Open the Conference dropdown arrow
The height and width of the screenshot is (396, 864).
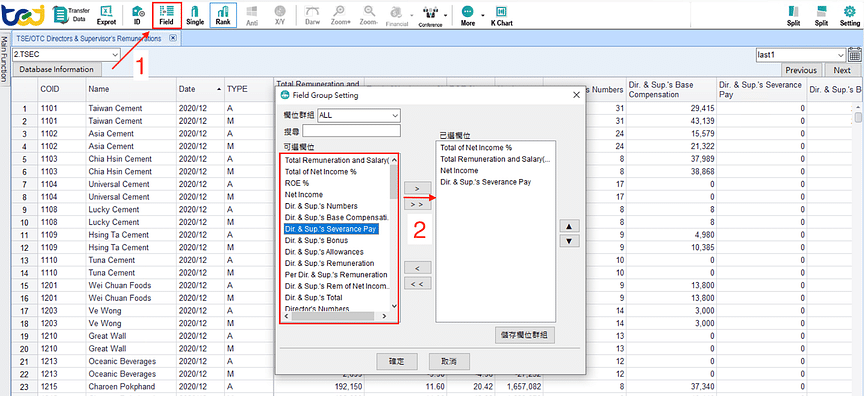[x=446, y=15]
